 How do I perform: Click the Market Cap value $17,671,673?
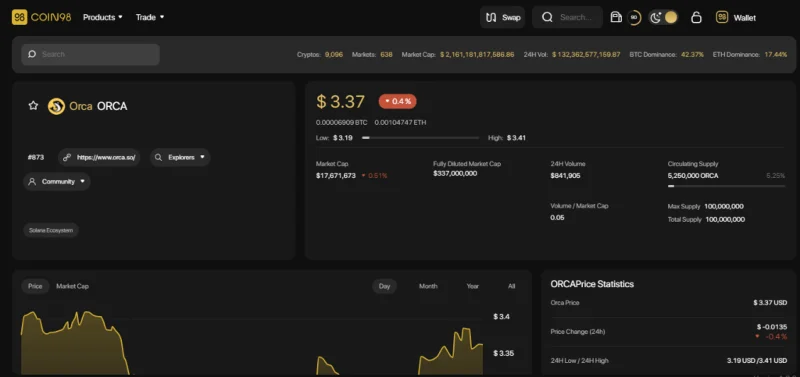coord(336,175)
